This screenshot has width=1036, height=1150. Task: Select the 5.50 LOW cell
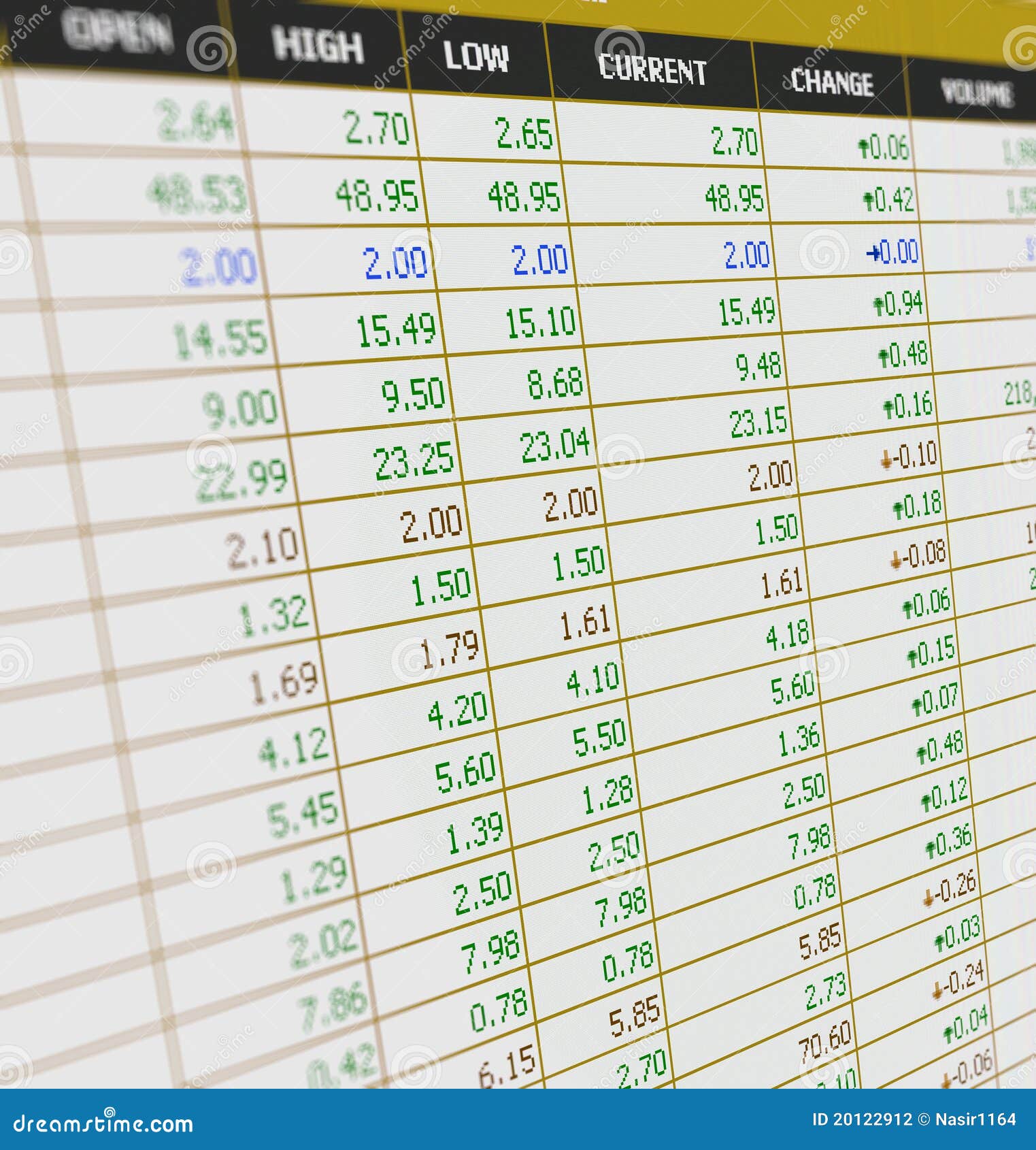599,738
